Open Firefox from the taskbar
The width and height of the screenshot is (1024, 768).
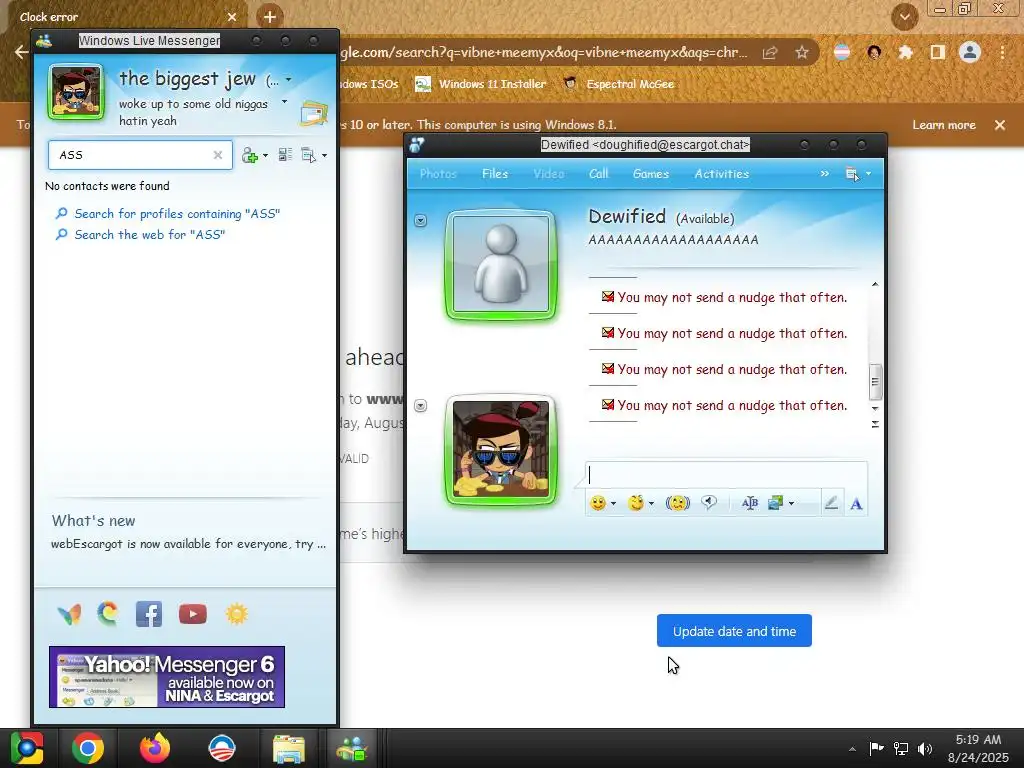coord(155,748)
